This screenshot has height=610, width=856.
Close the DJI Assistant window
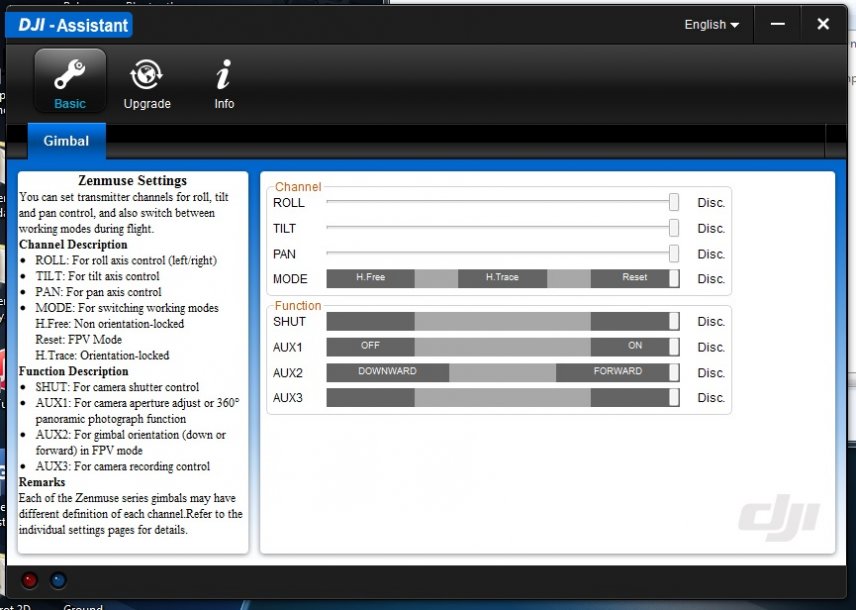[823, 24]
